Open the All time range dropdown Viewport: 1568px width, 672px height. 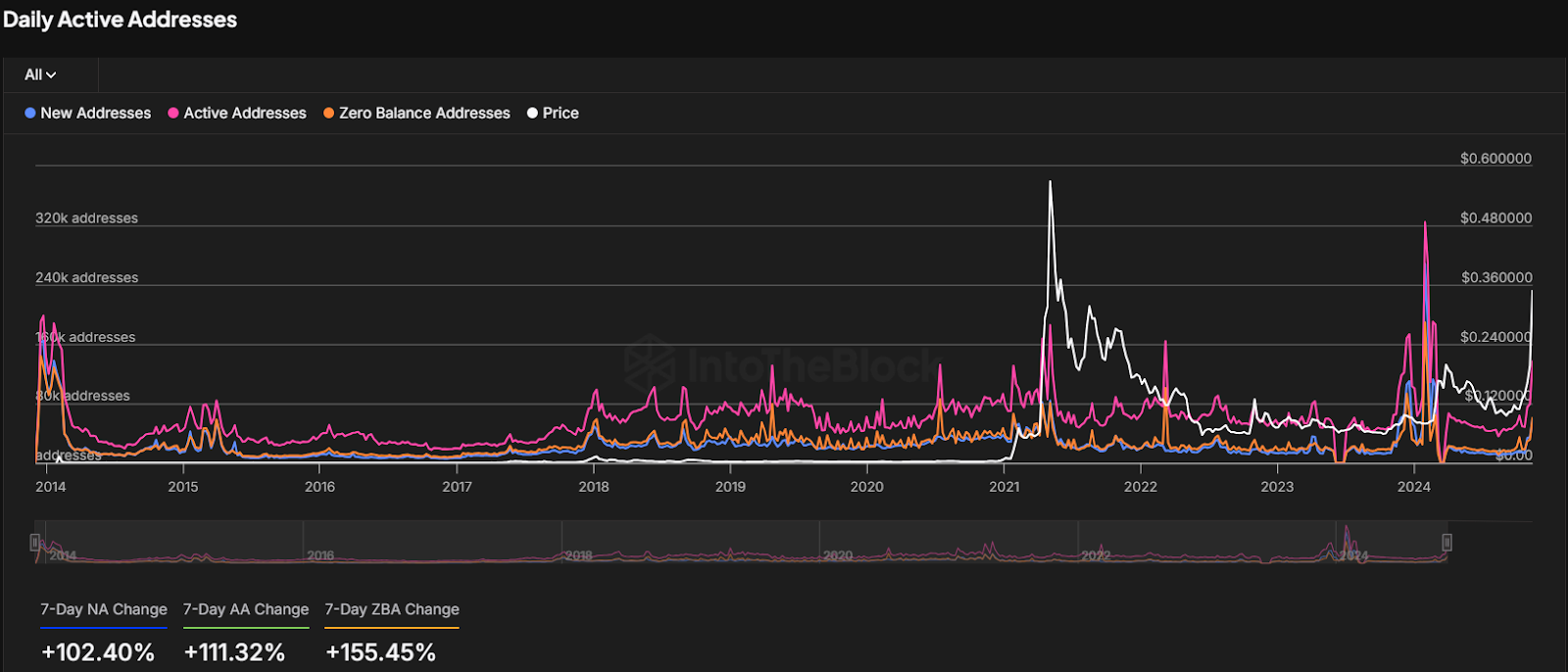[40, 74]
